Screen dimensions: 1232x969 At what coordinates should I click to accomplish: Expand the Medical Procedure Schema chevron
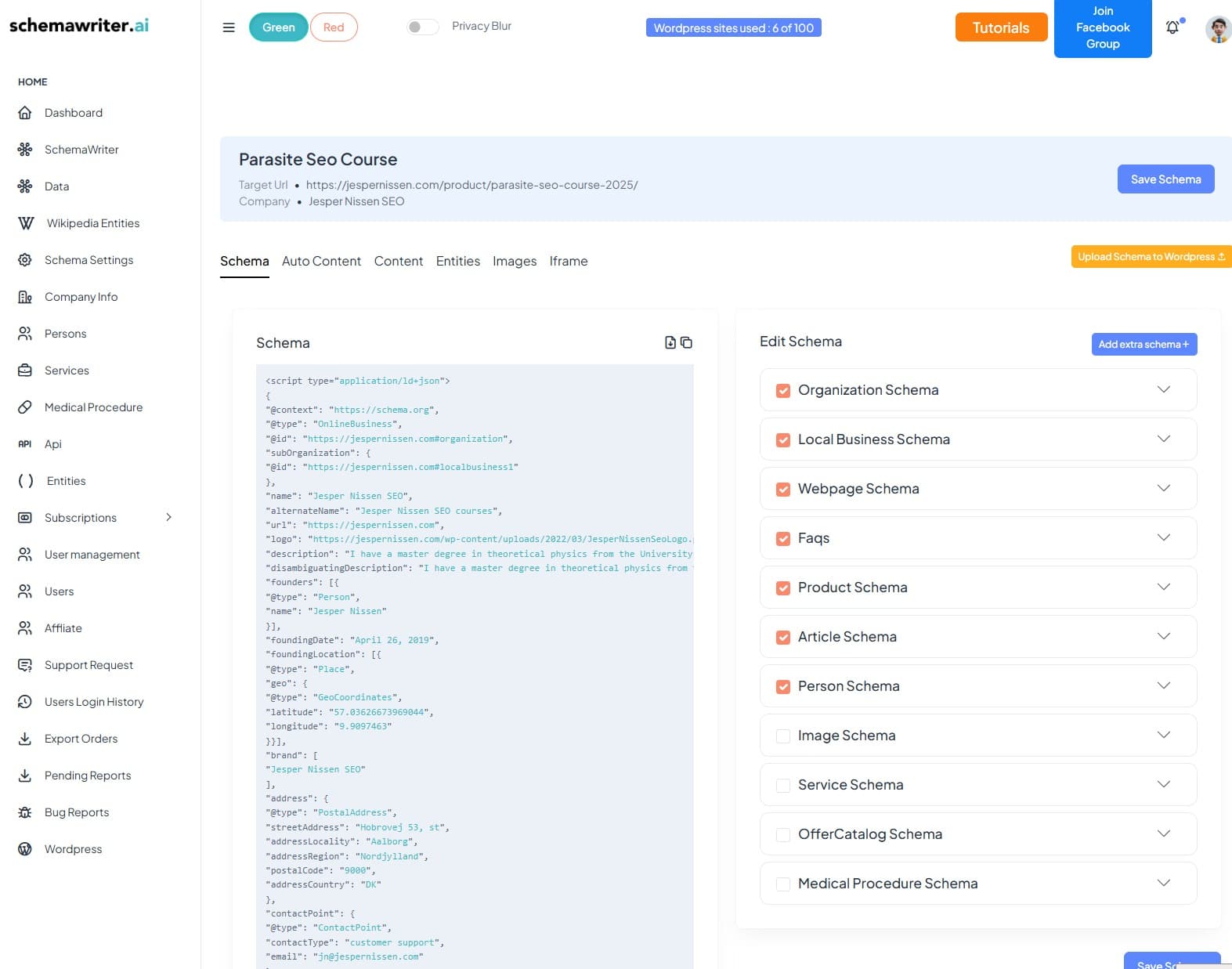[x=1164, y=883]
